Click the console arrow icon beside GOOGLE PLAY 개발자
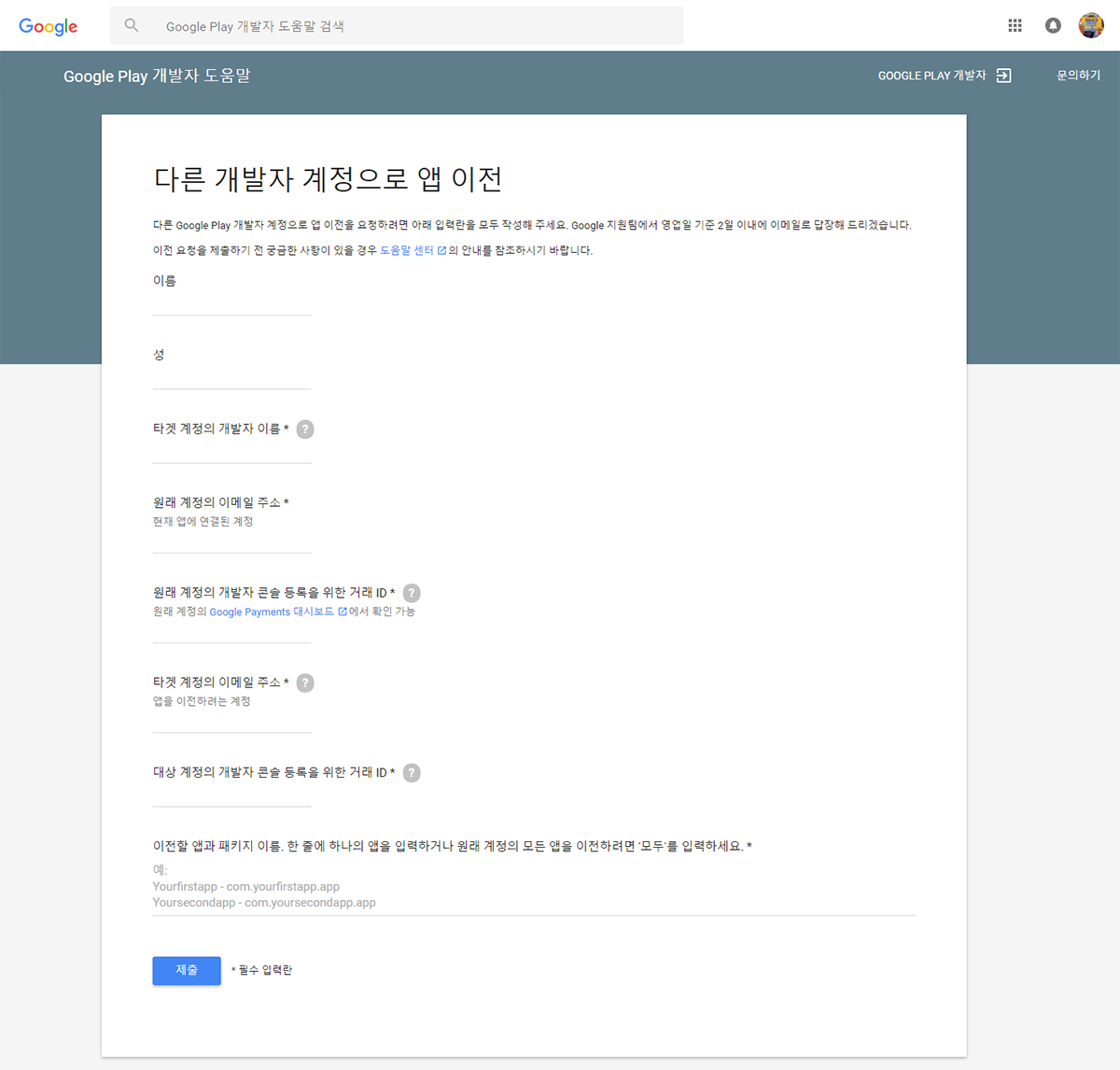Screen dimensions: 1120x1070 point(1005,76)
